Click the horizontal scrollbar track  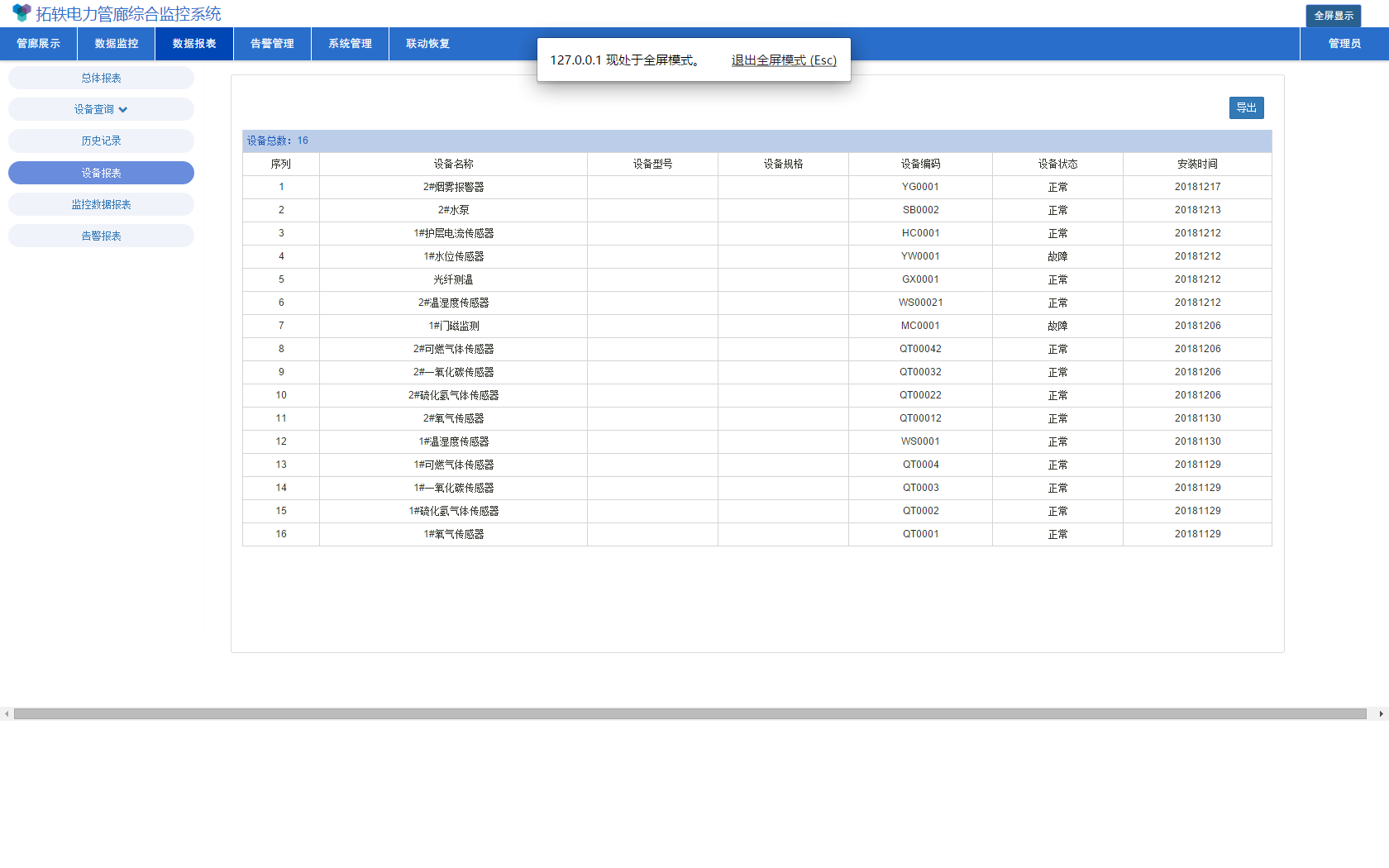[690, 713]
